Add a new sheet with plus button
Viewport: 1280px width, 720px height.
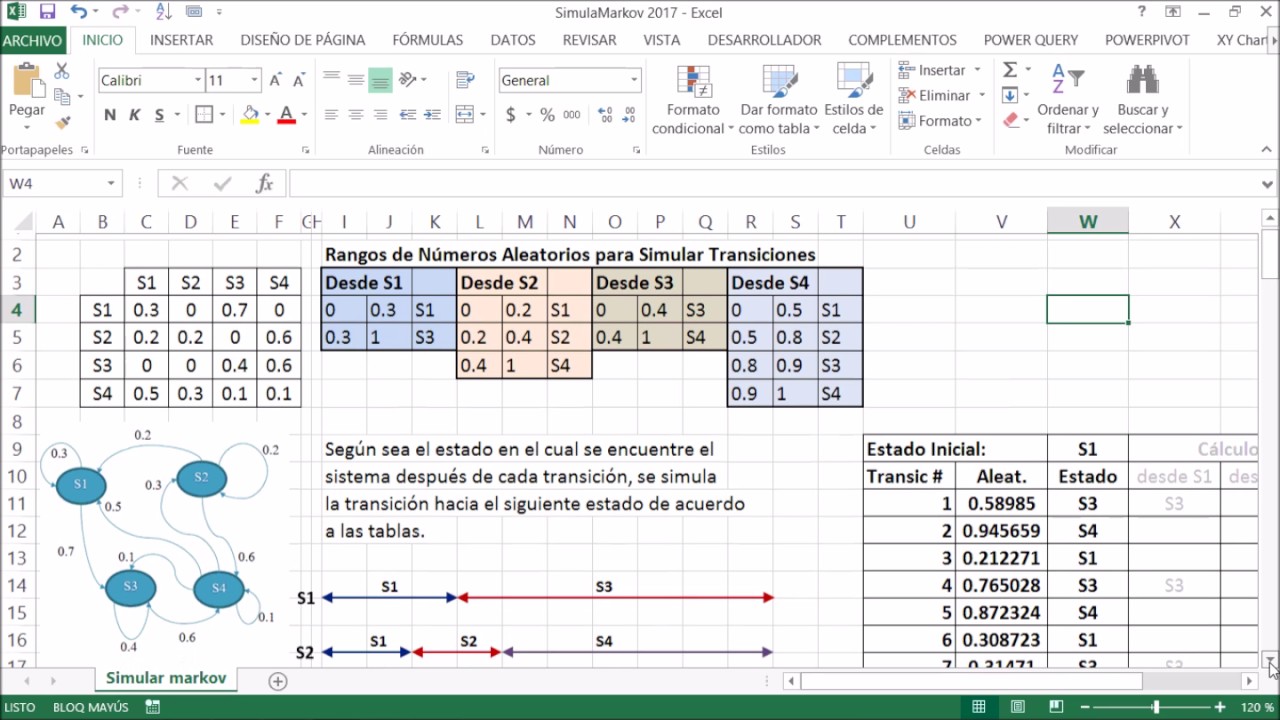pos(278,681)
